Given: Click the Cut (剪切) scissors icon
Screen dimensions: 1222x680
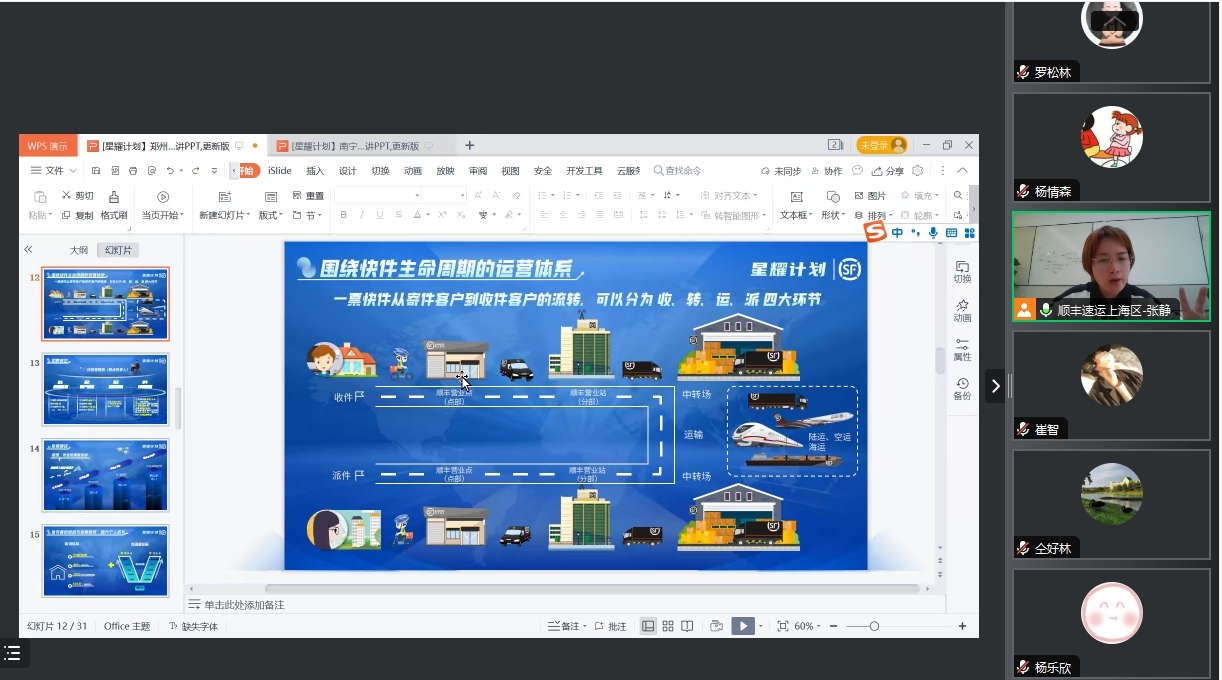Looking at the screenshot, I should (x=66, y=196).
